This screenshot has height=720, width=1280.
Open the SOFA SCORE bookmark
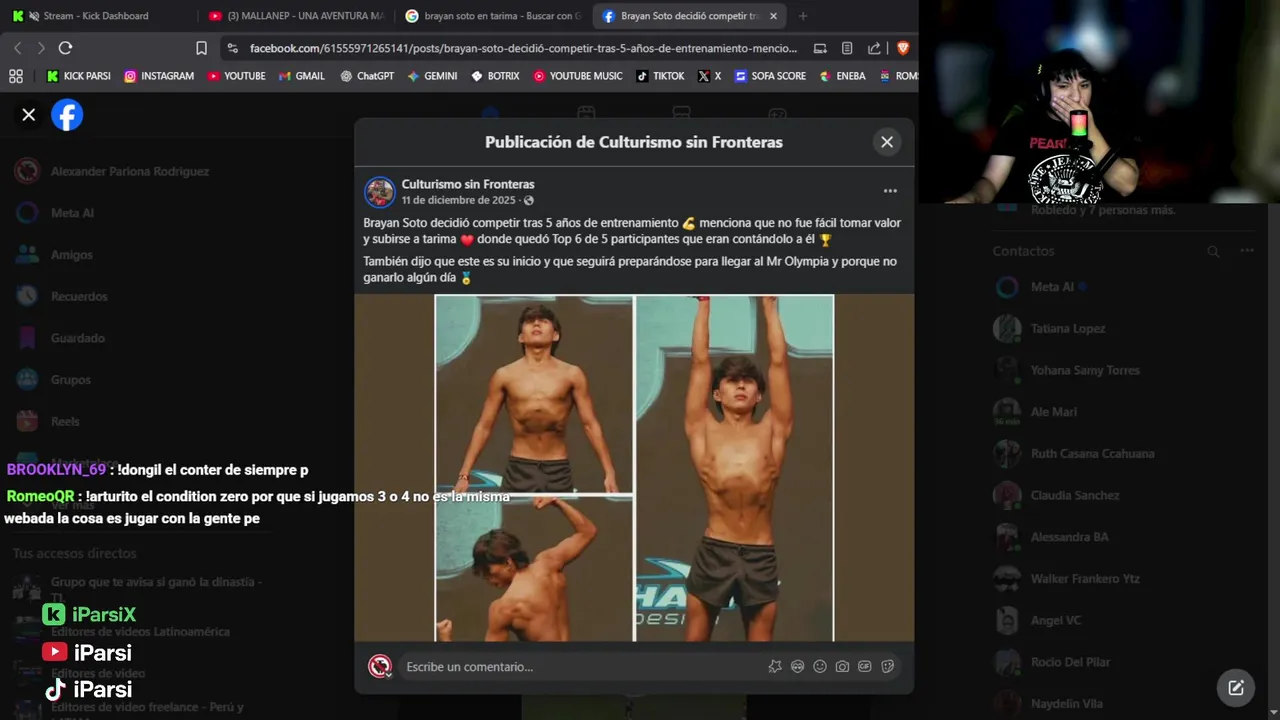click(x=770, y=76)
